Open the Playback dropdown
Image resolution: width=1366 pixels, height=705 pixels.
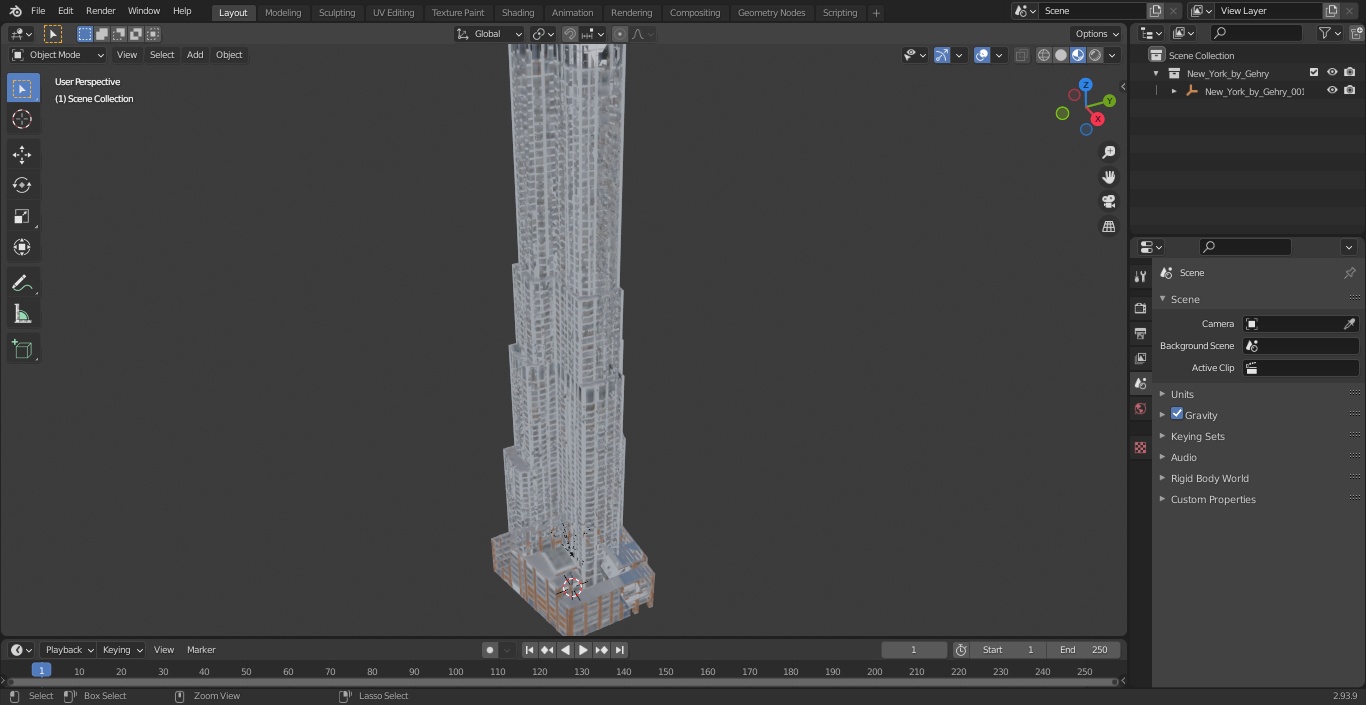click(68, 650)
